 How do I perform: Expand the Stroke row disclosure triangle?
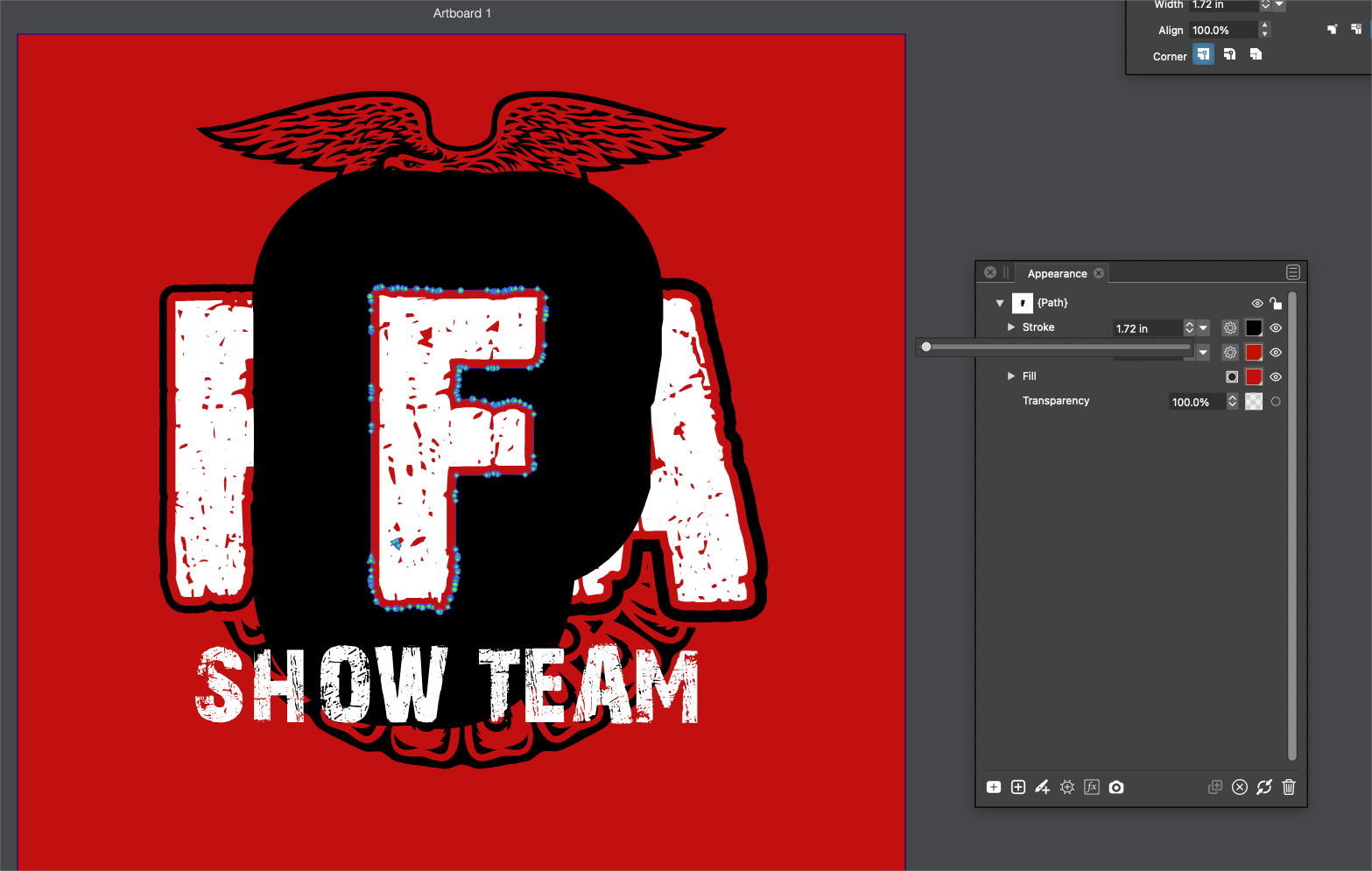point(1011,327)
